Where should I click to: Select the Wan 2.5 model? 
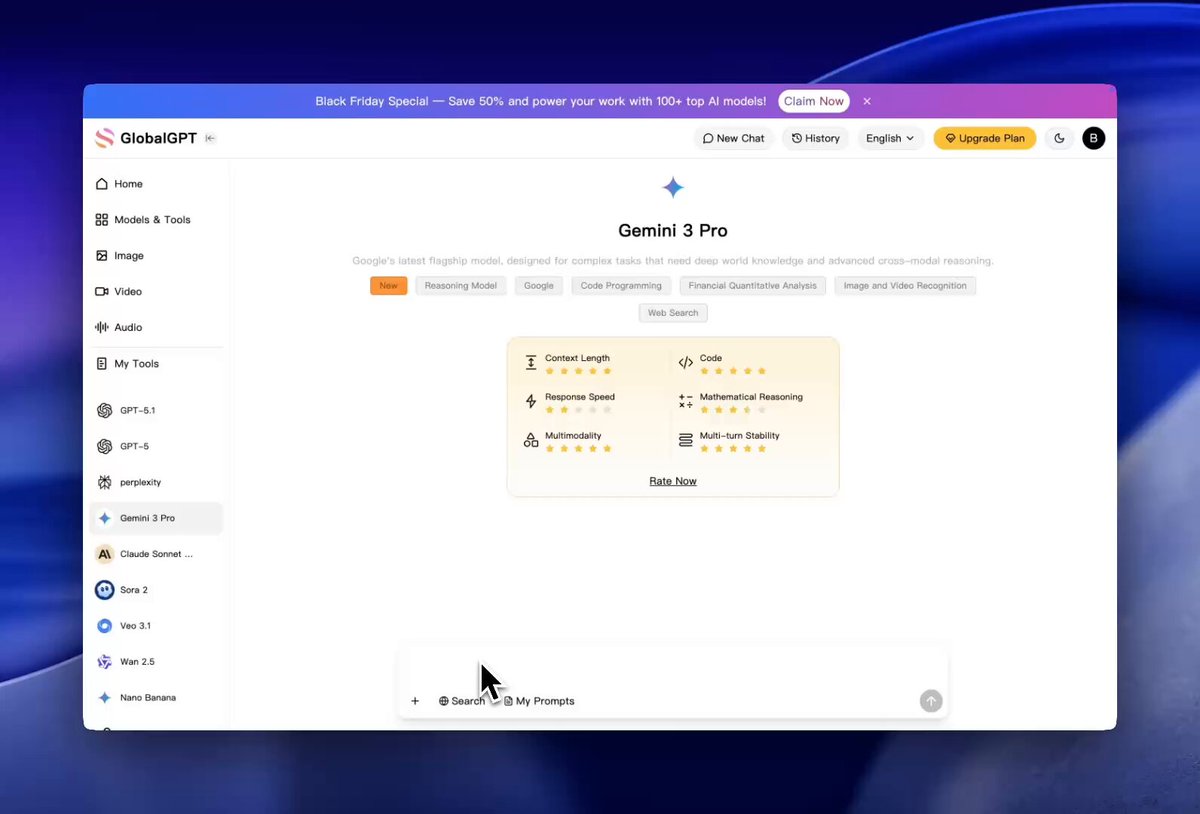click(x=156, y=662)
